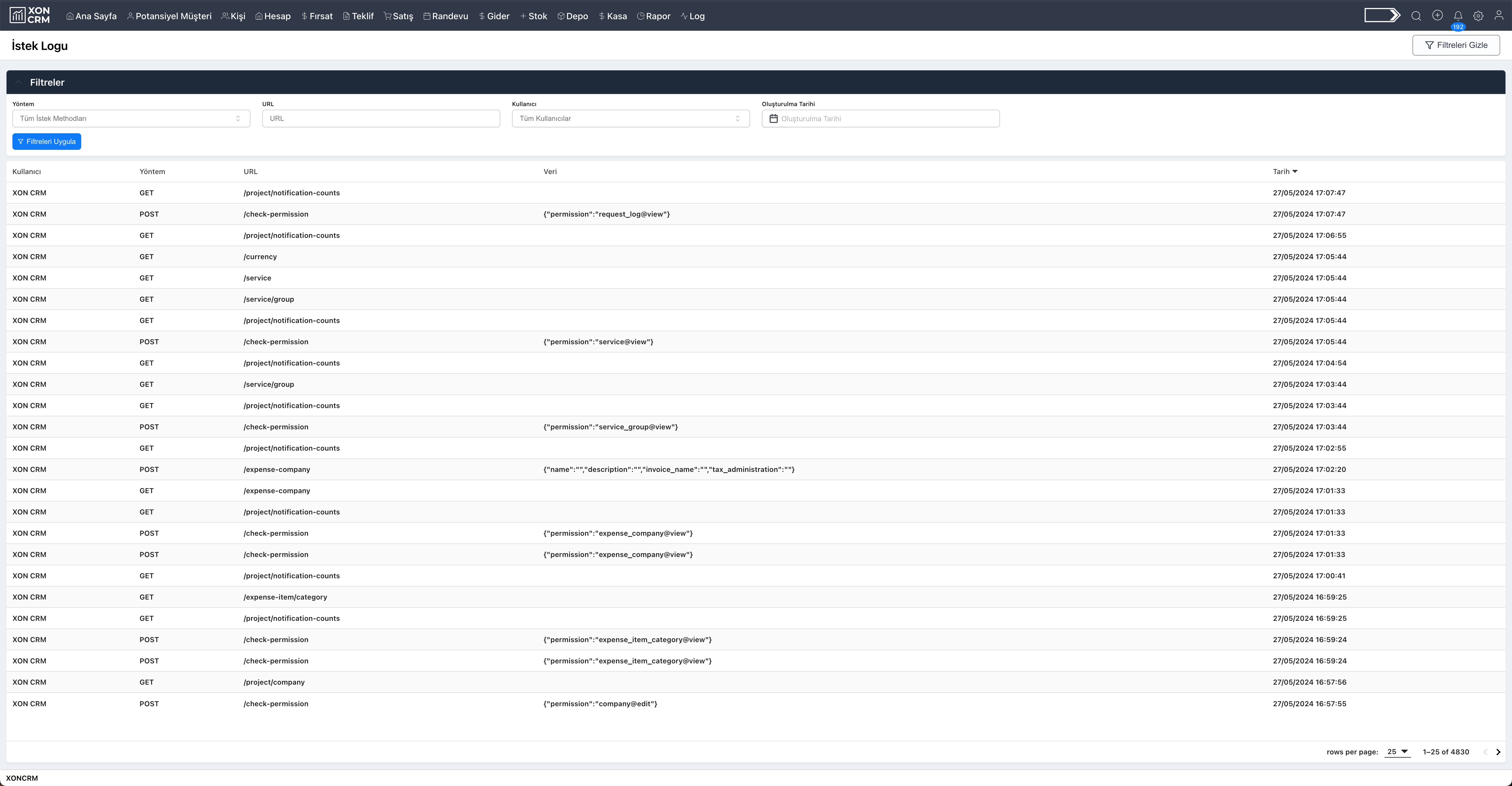Screen dimensions: 1512x786
Task: Open Log menu
Action: 693,16
